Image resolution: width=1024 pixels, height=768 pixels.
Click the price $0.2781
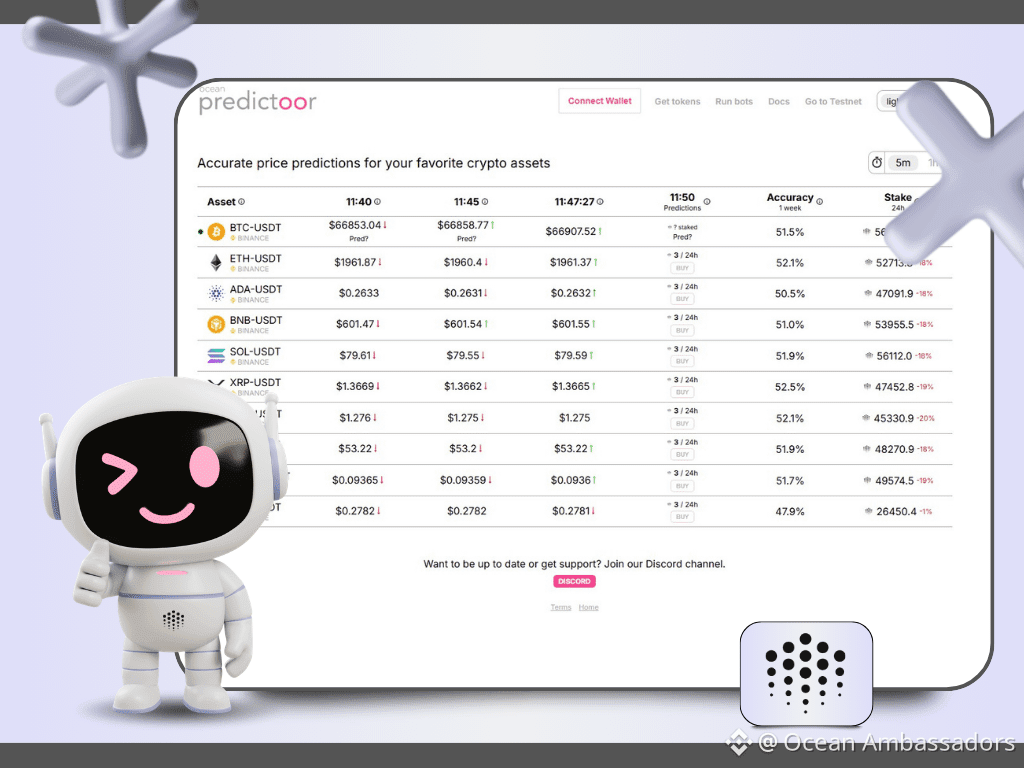(571, 511)
